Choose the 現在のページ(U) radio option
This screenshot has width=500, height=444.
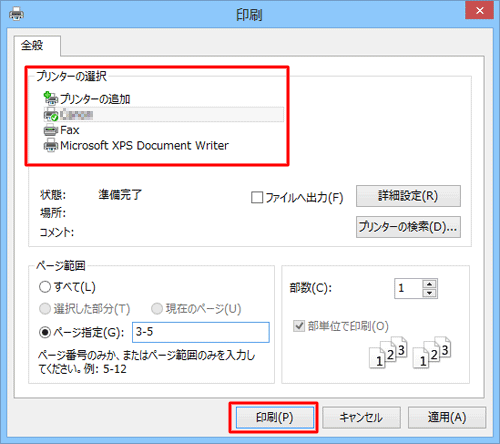[x=157, y=309]
